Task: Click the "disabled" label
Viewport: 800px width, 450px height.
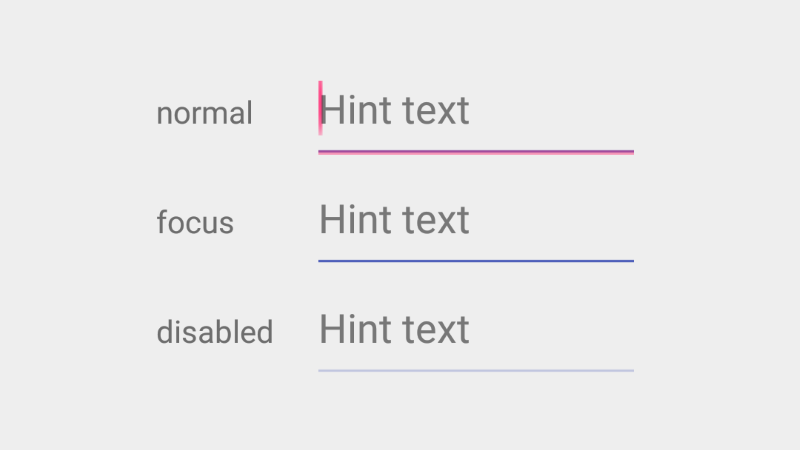Action: click(x=214, y=331)
